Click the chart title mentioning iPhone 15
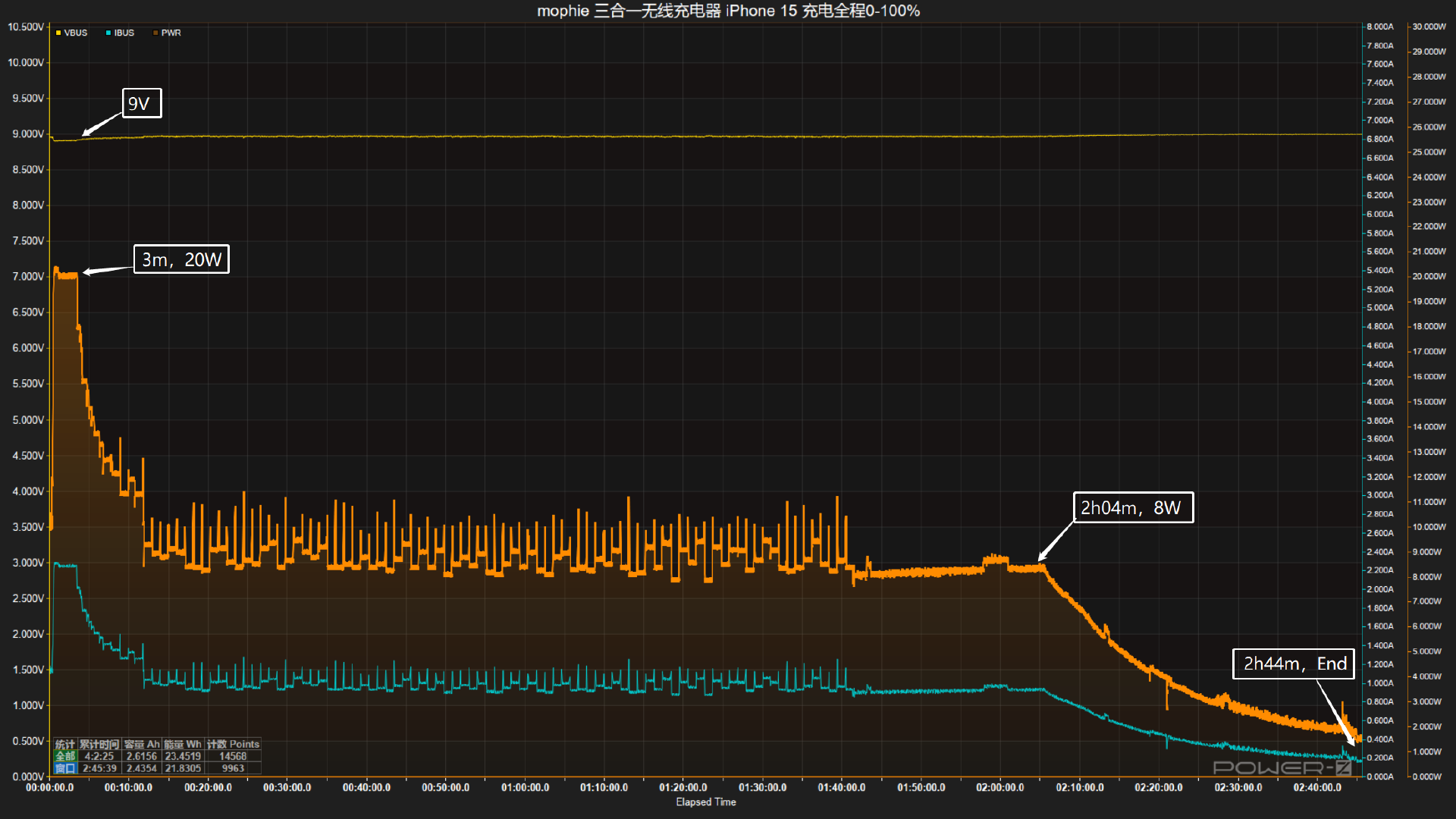 (728, 11)
